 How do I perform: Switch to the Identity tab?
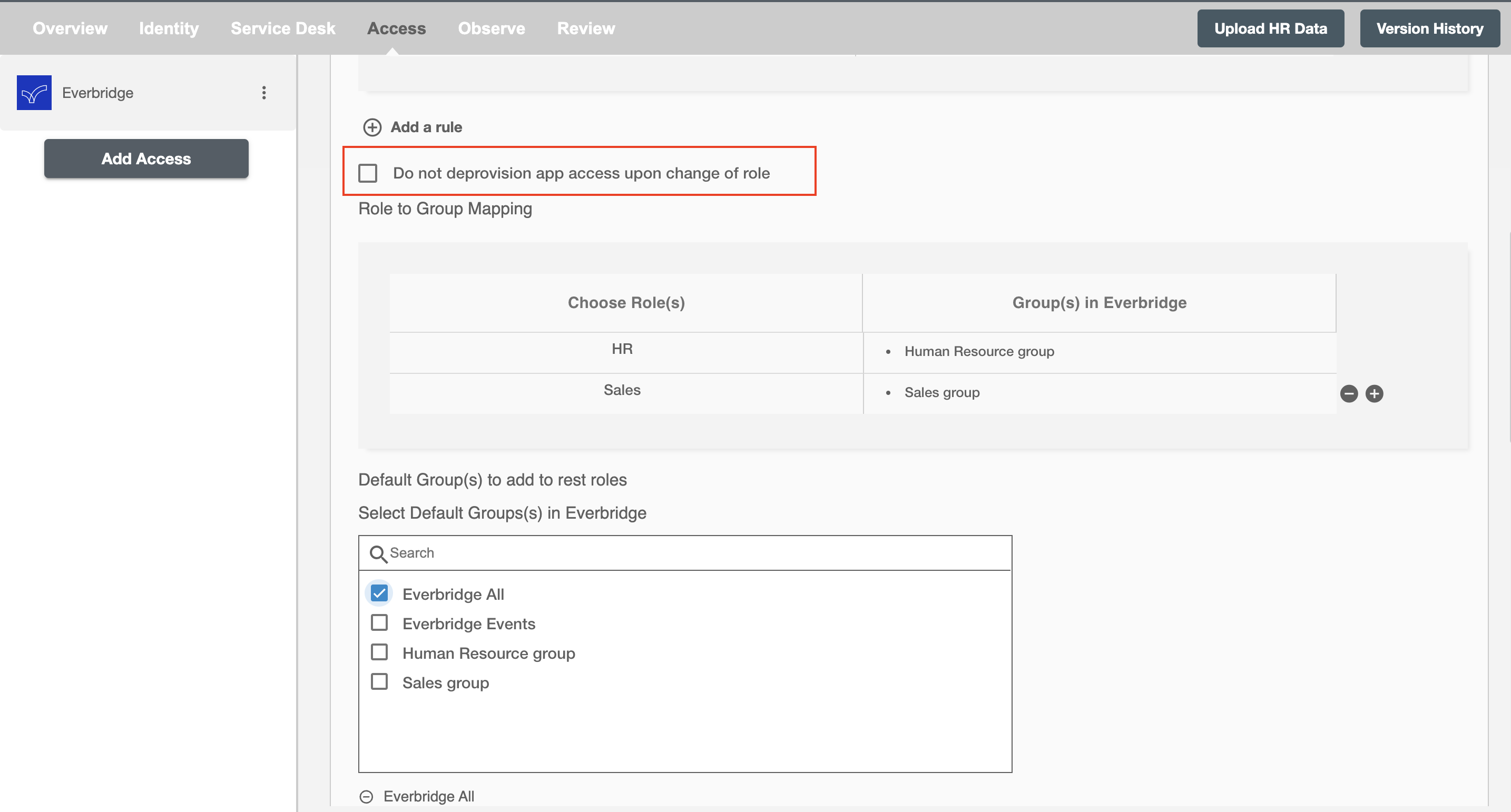tap(169, 28)
